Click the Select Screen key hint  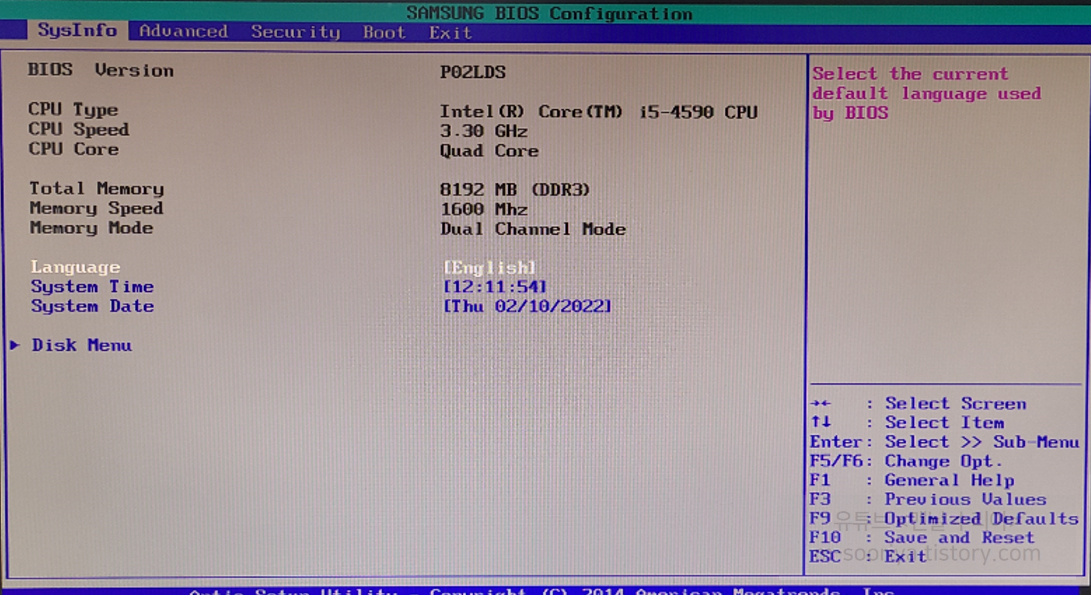coord(955,404)
